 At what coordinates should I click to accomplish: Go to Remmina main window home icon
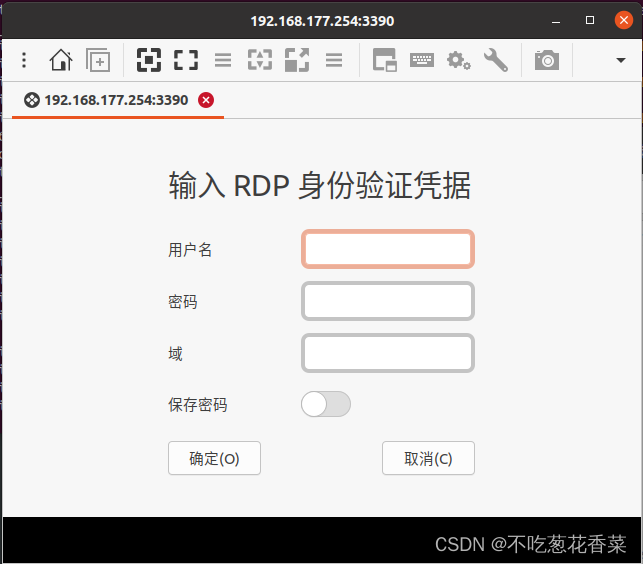(61, 60)
